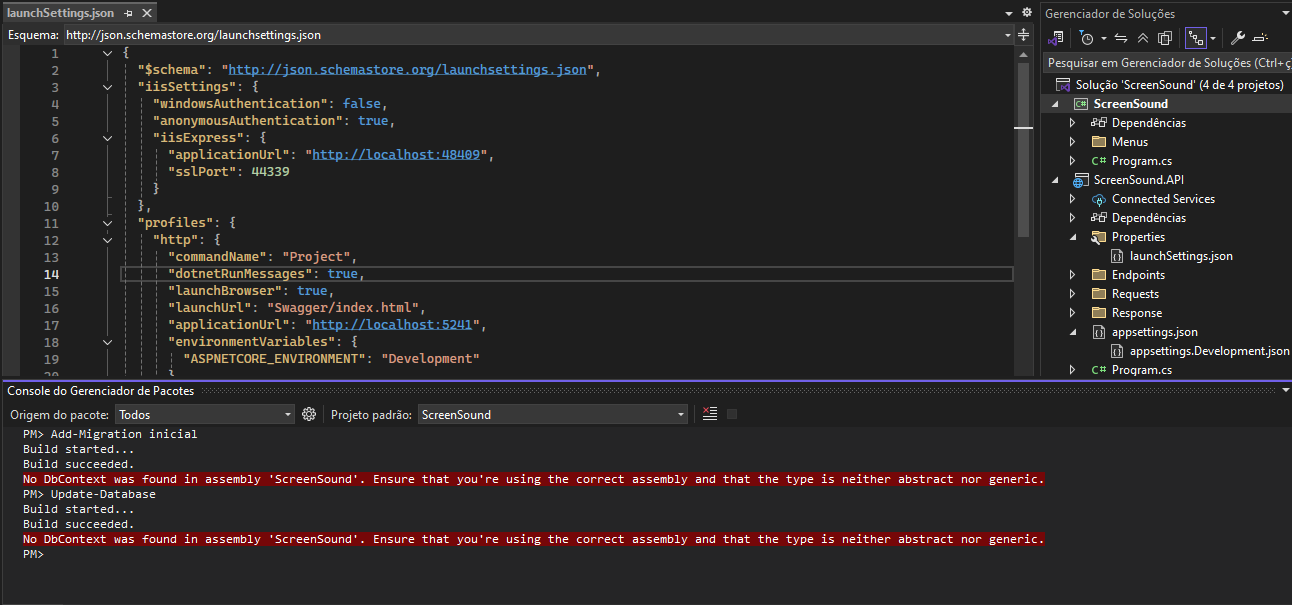Expand the Connected Services node
This screenshot has width=1292, height=605.
1073,199
